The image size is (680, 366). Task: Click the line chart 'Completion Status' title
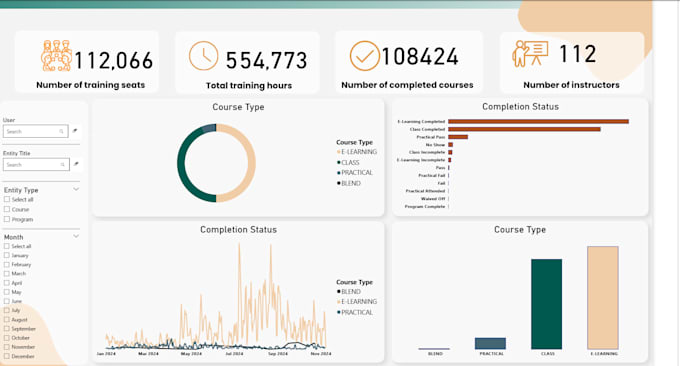point(238,230)
